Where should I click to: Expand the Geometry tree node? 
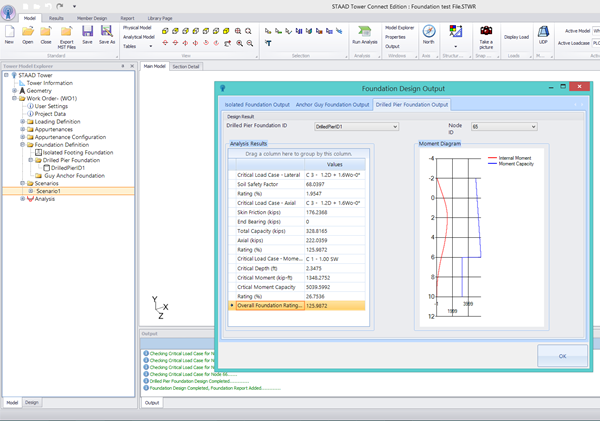[x=15, y=91]
